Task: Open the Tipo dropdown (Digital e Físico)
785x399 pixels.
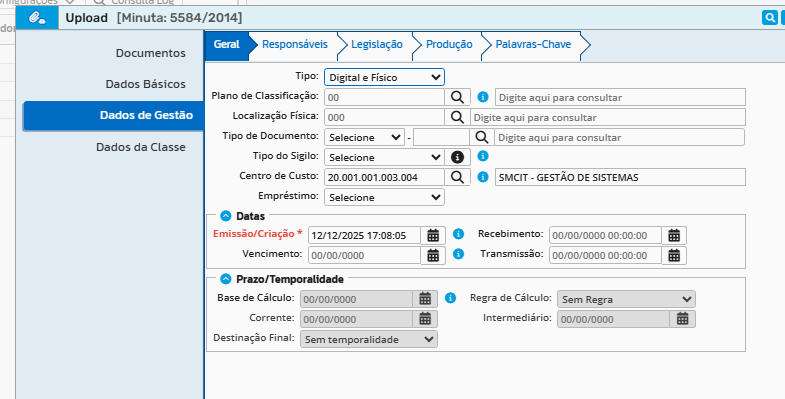Action: point(384,77)
